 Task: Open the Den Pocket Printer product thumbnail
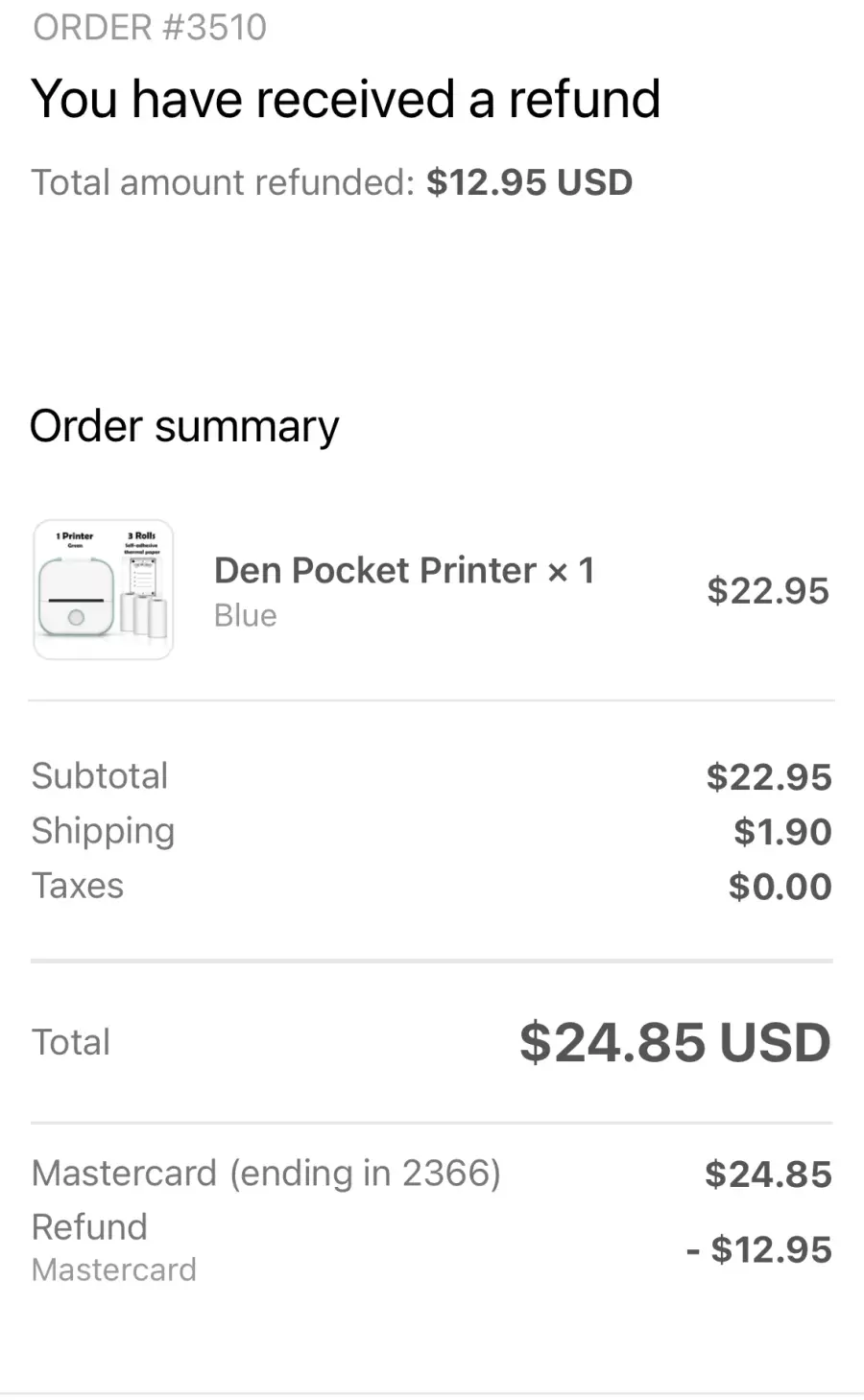[x=104, y=589]
